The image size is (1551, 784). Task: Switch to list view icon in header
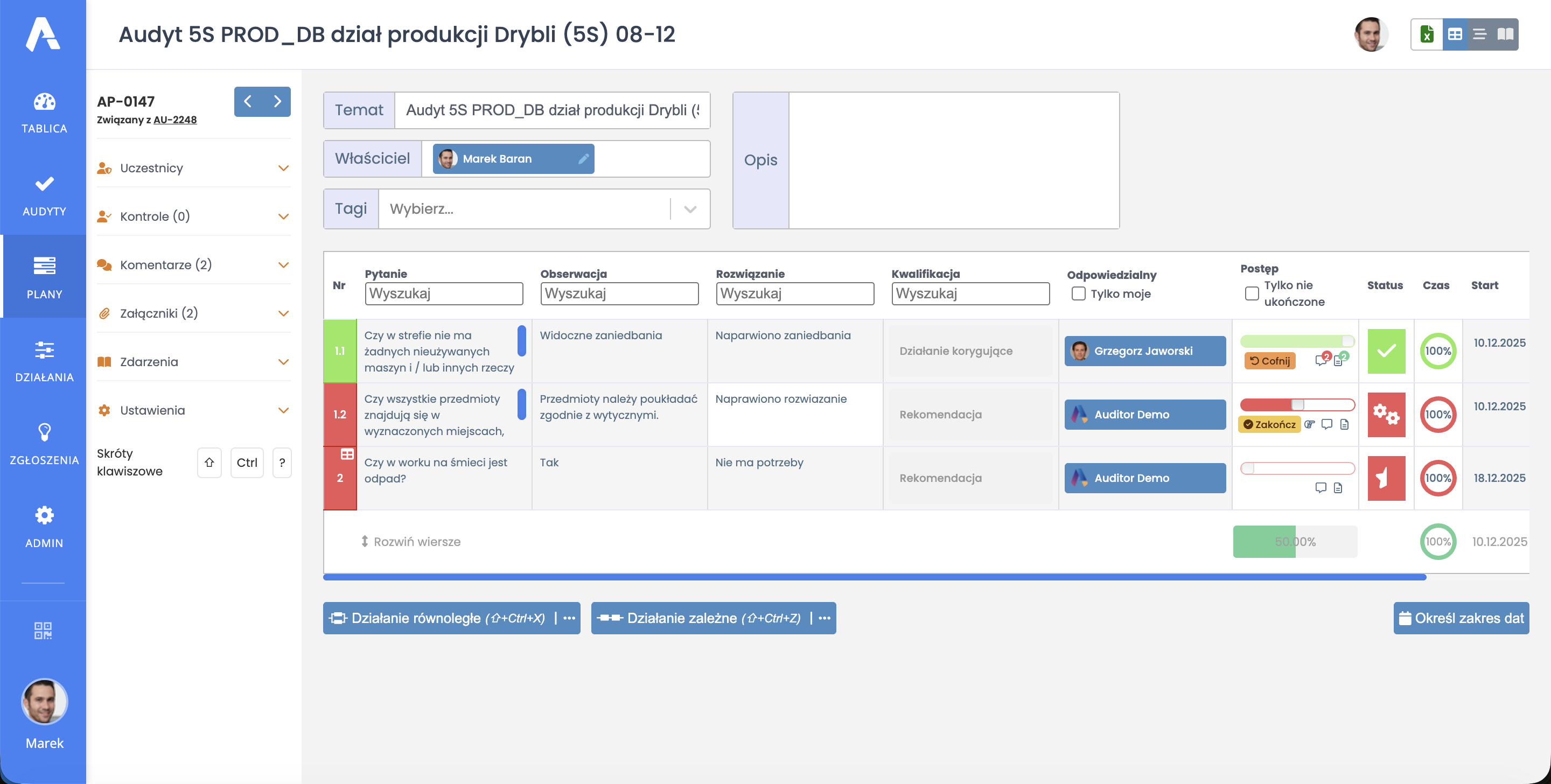[x=1479, y=34]
